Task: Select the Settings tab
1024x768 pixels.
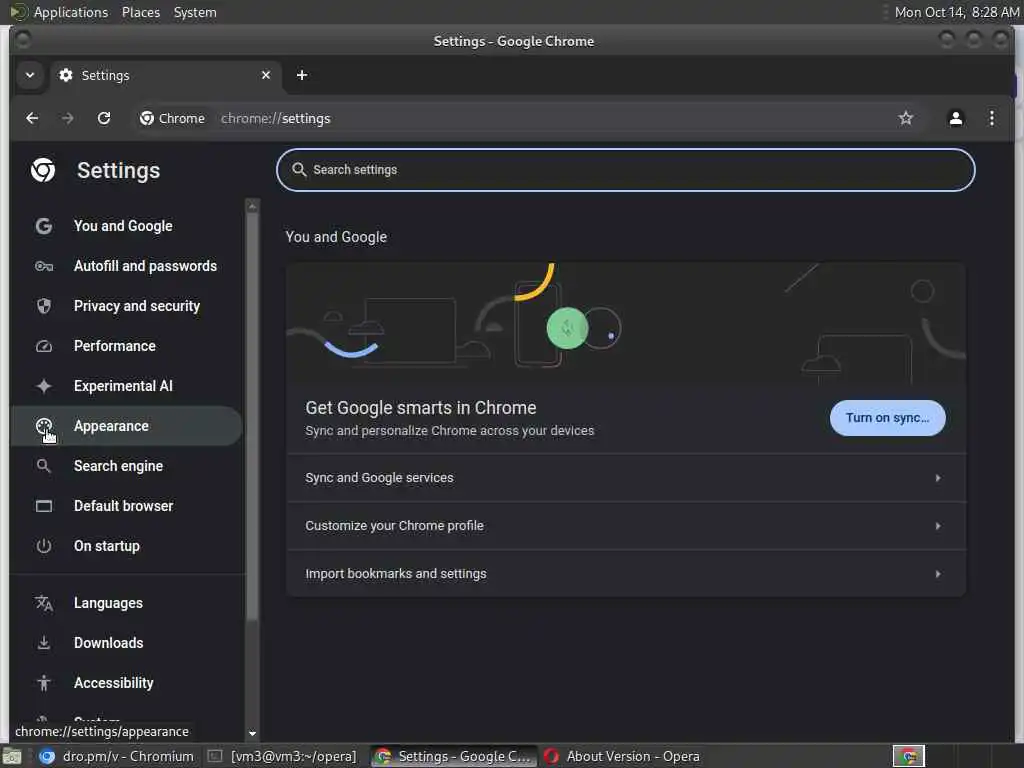Action: (165, 75)
